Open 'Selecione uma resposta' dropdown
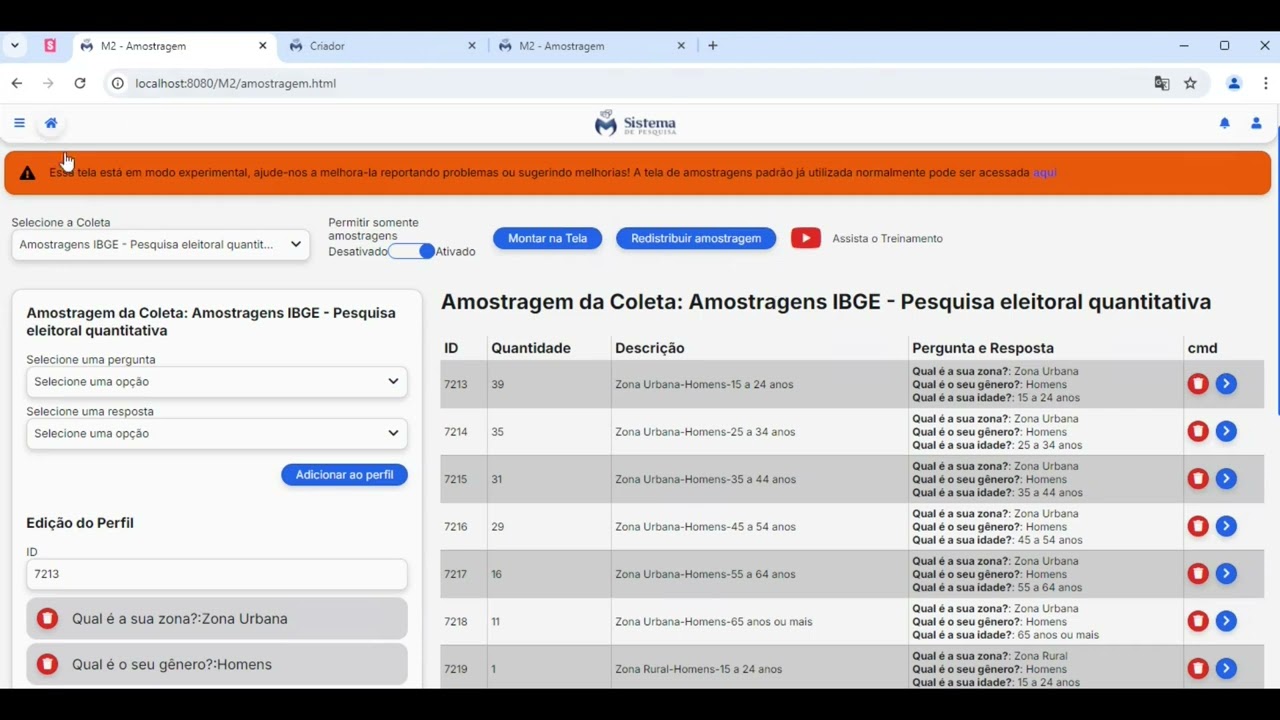The image size is (1280, 720). 217,433
